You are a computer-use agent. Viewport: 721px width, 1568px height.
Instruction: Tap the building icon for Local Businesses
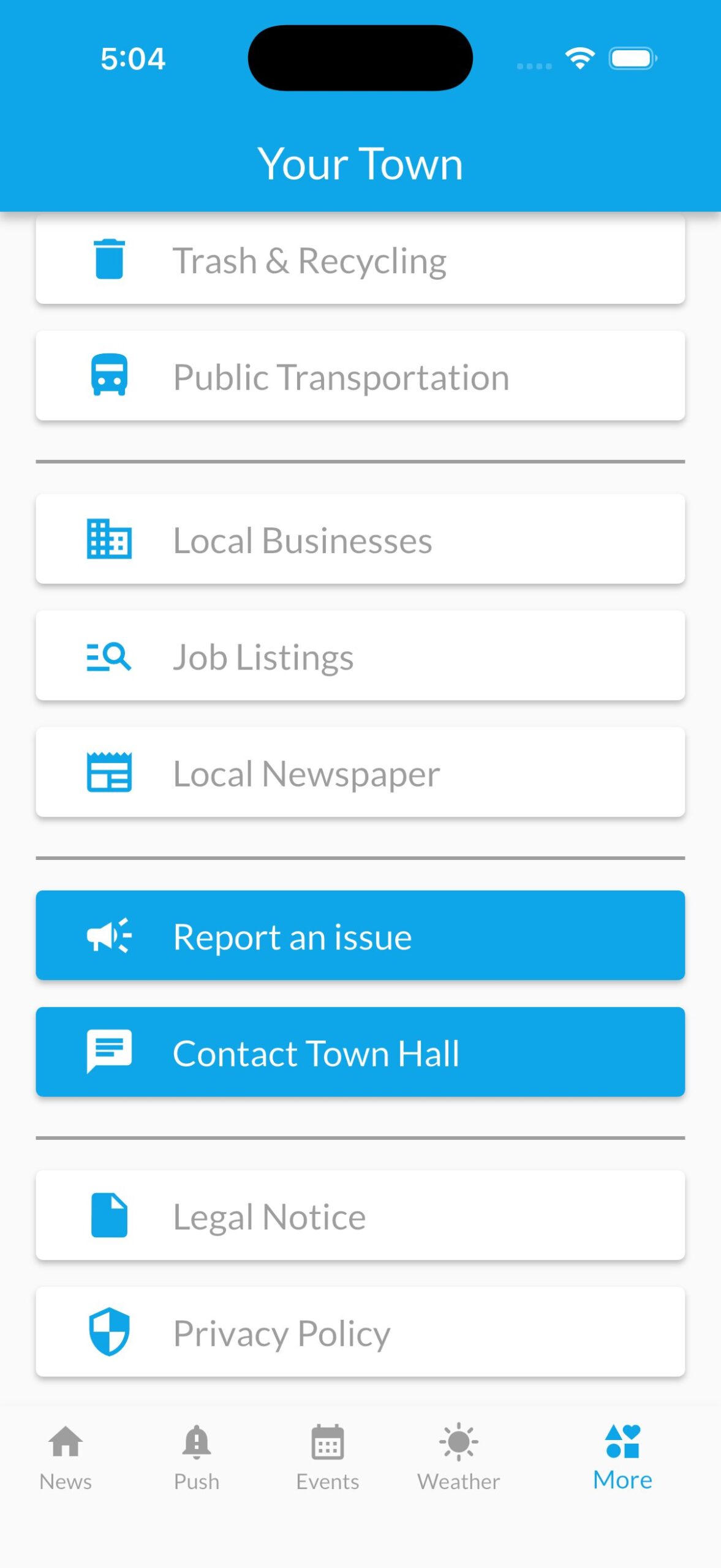tap(109, 539)
